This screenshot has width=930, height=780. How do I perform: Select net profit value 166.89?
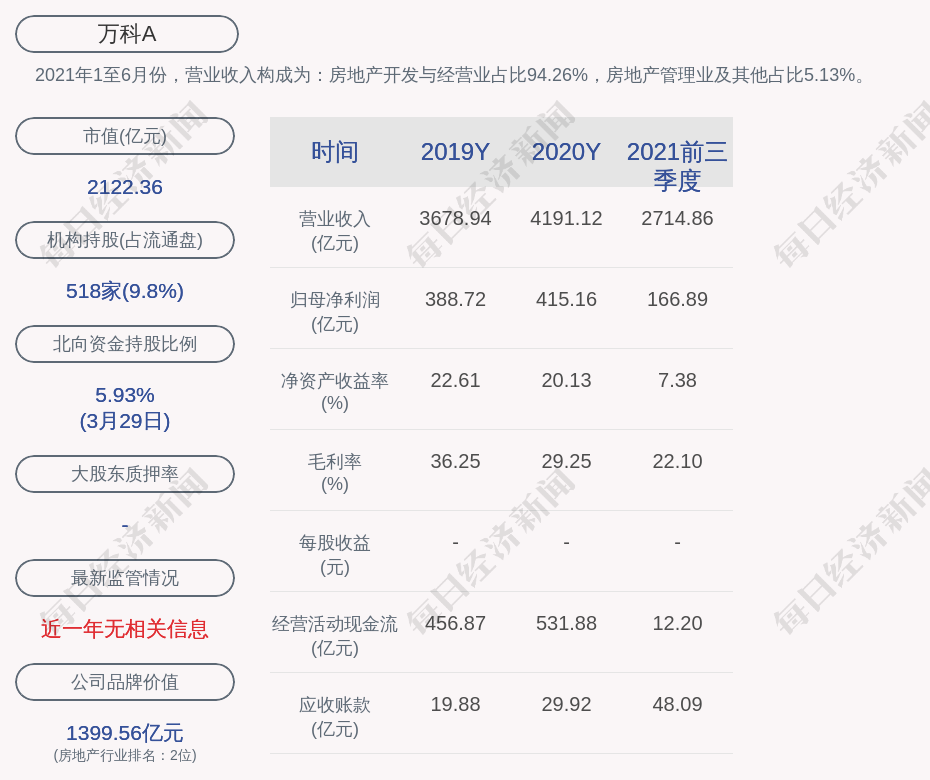point(677,300)
